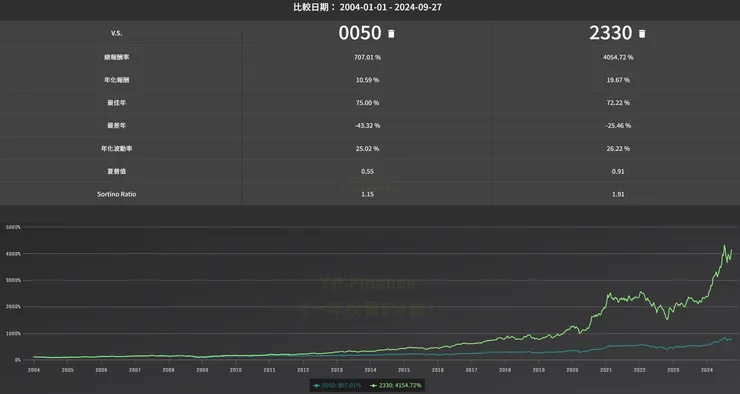This screenshot has width=740, height=394.
Task: Click the 年化報酬 row label
Action: click(117, 80)
